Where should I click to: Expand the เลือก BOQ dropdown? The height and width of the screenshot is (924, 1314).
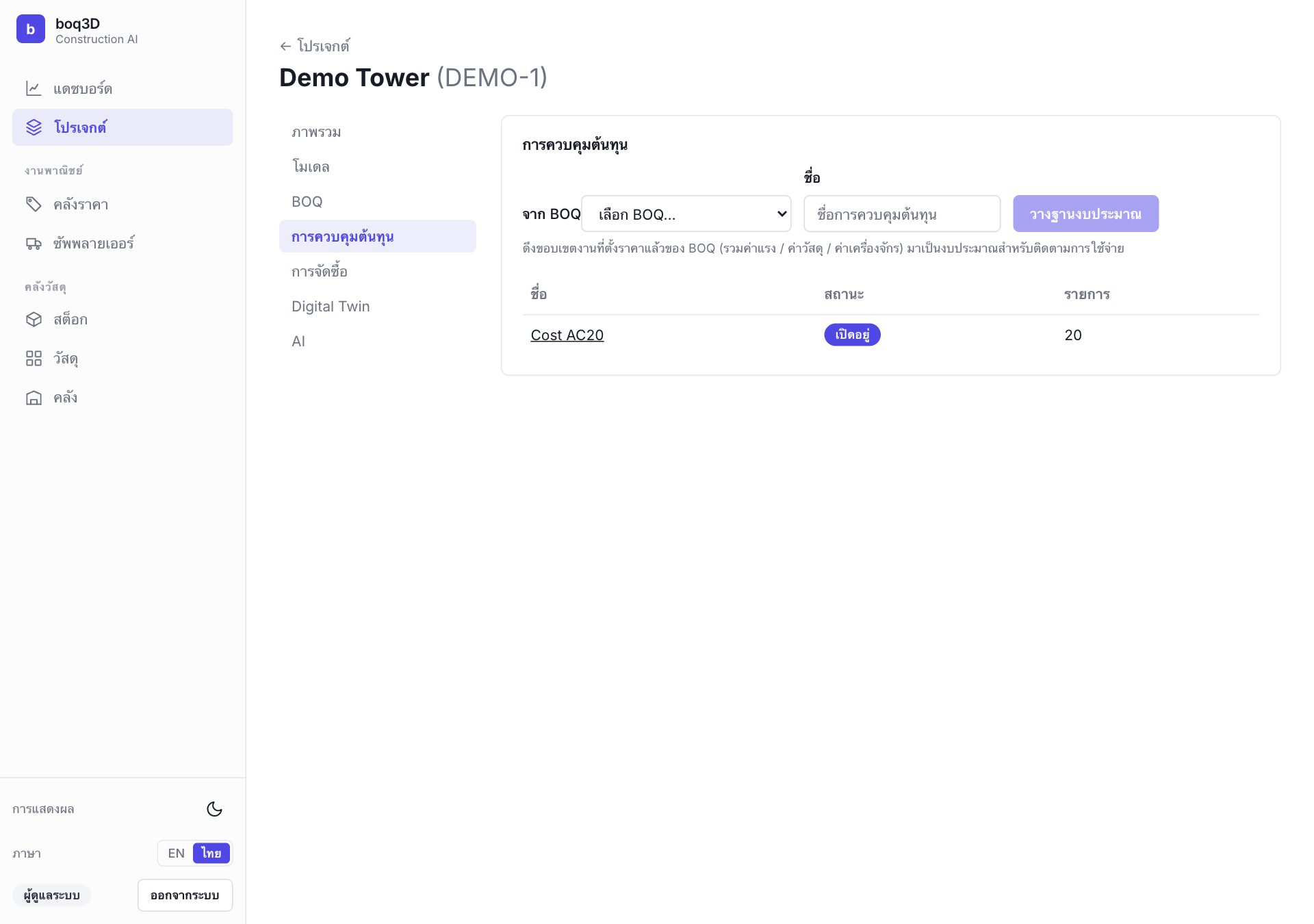click(686, 214)
